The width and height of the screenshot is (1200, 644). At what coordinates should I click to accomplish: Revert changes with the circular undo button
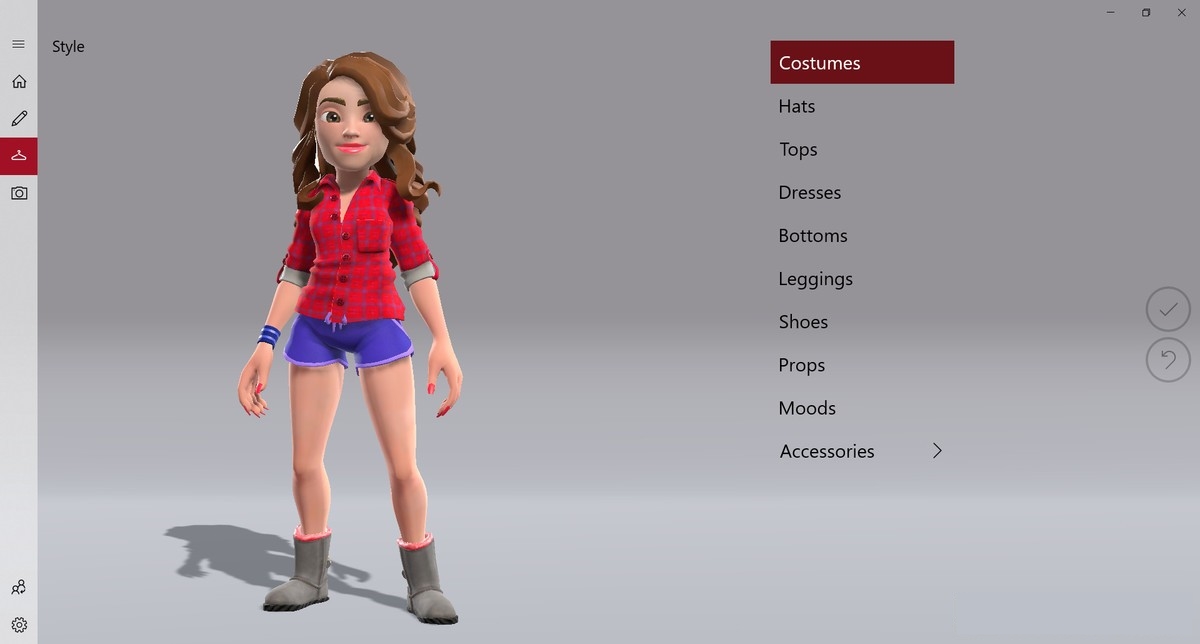tap(1167, 360)
